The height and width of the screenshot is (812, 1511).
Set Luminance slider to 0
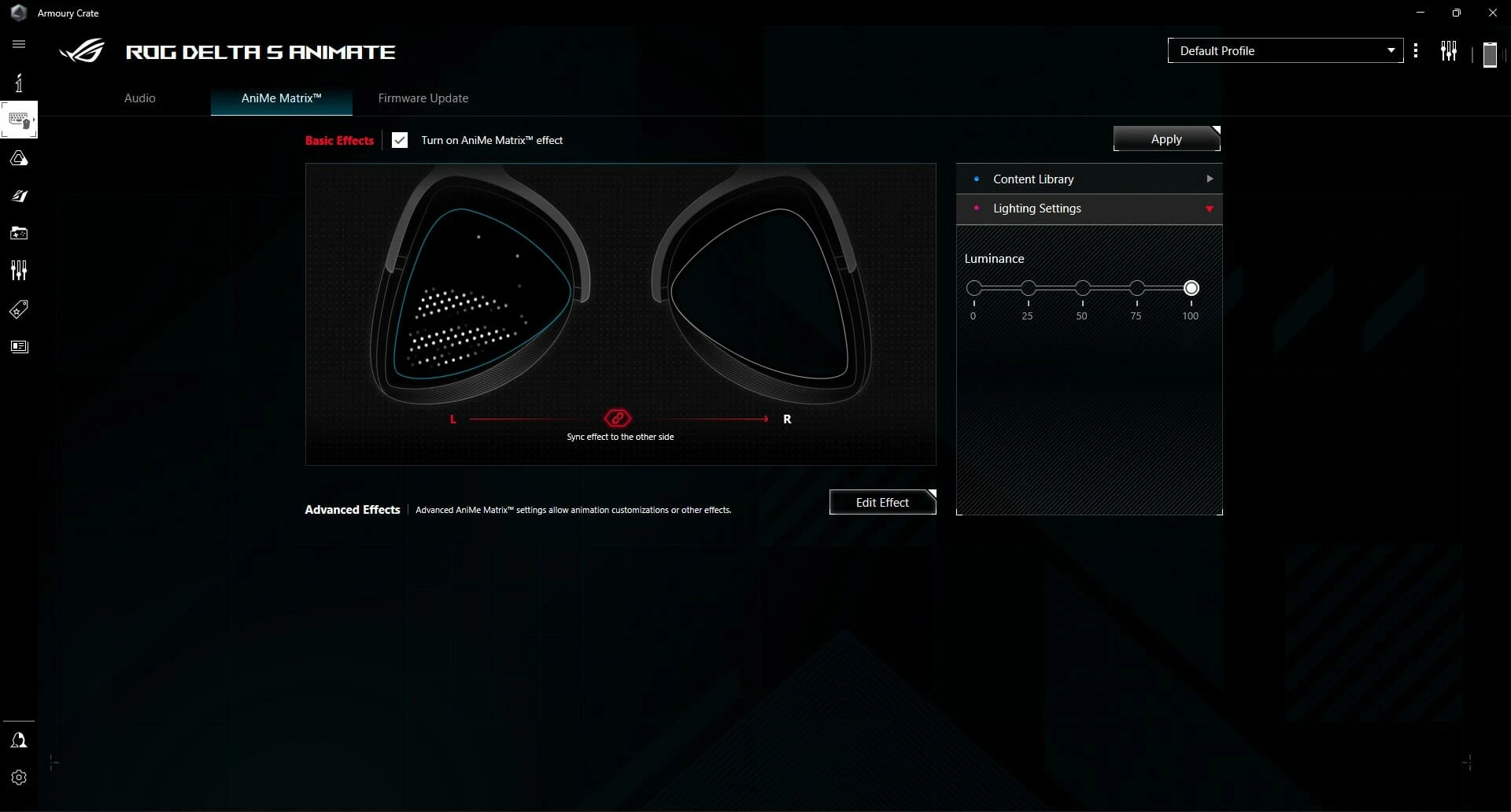tap(974, 288)
